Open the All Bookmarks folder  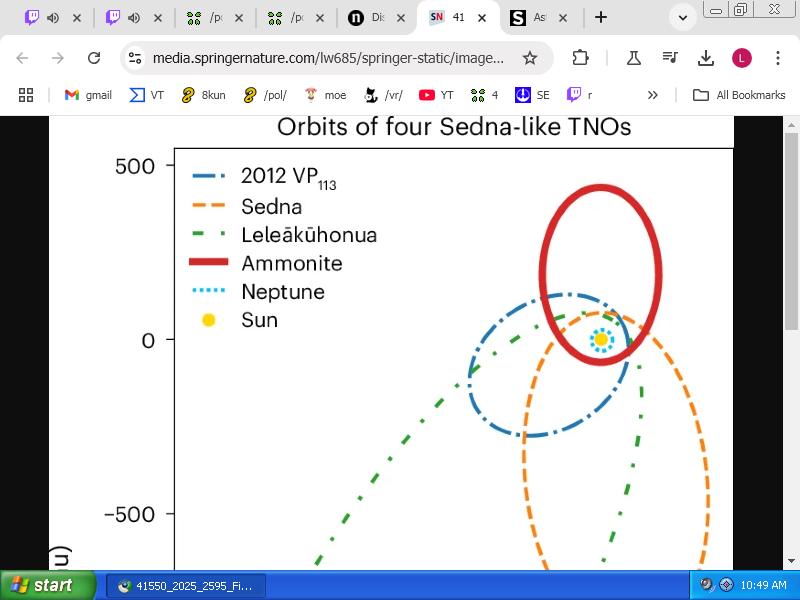[739, 95]
